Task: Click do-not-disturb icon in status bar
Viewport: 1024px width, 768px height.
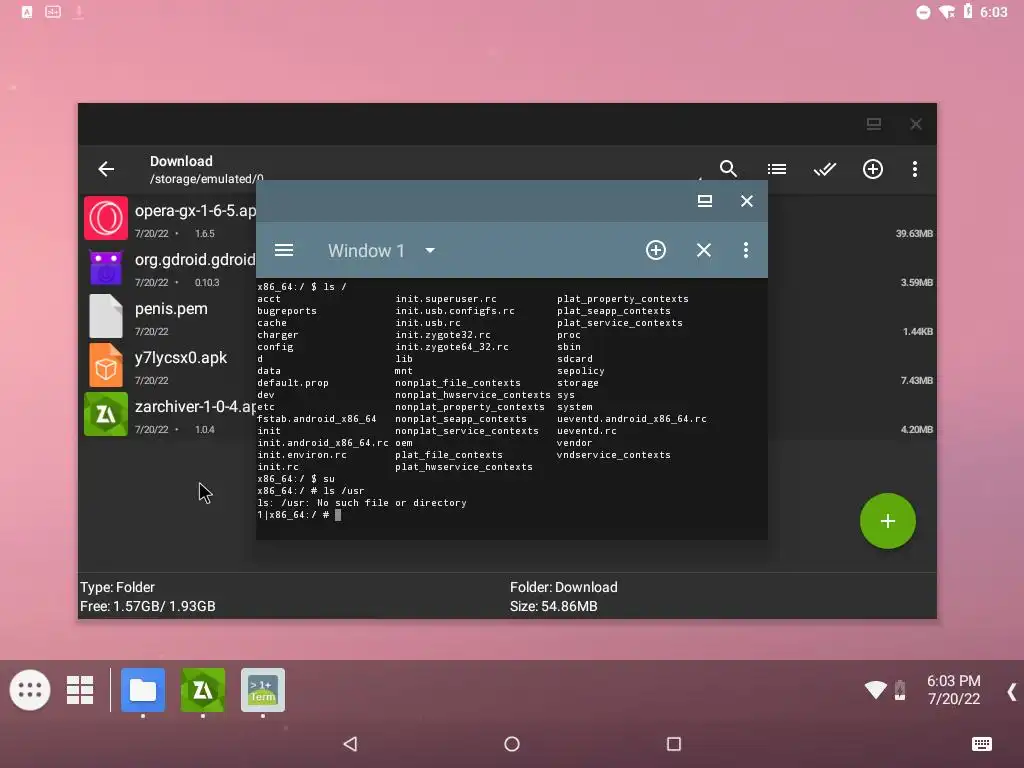Action: (x=923, y=12)
